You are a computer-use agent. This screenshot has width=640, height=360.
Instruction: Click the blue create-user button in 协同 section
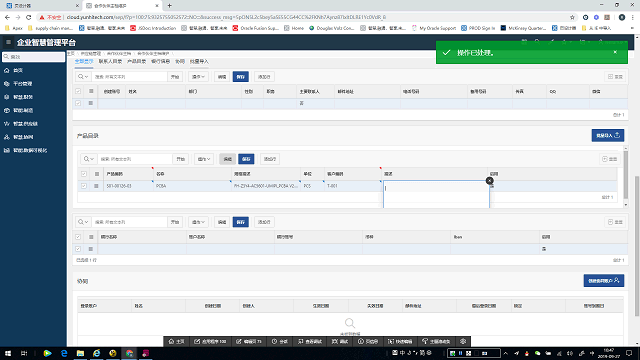coord(604,280)
